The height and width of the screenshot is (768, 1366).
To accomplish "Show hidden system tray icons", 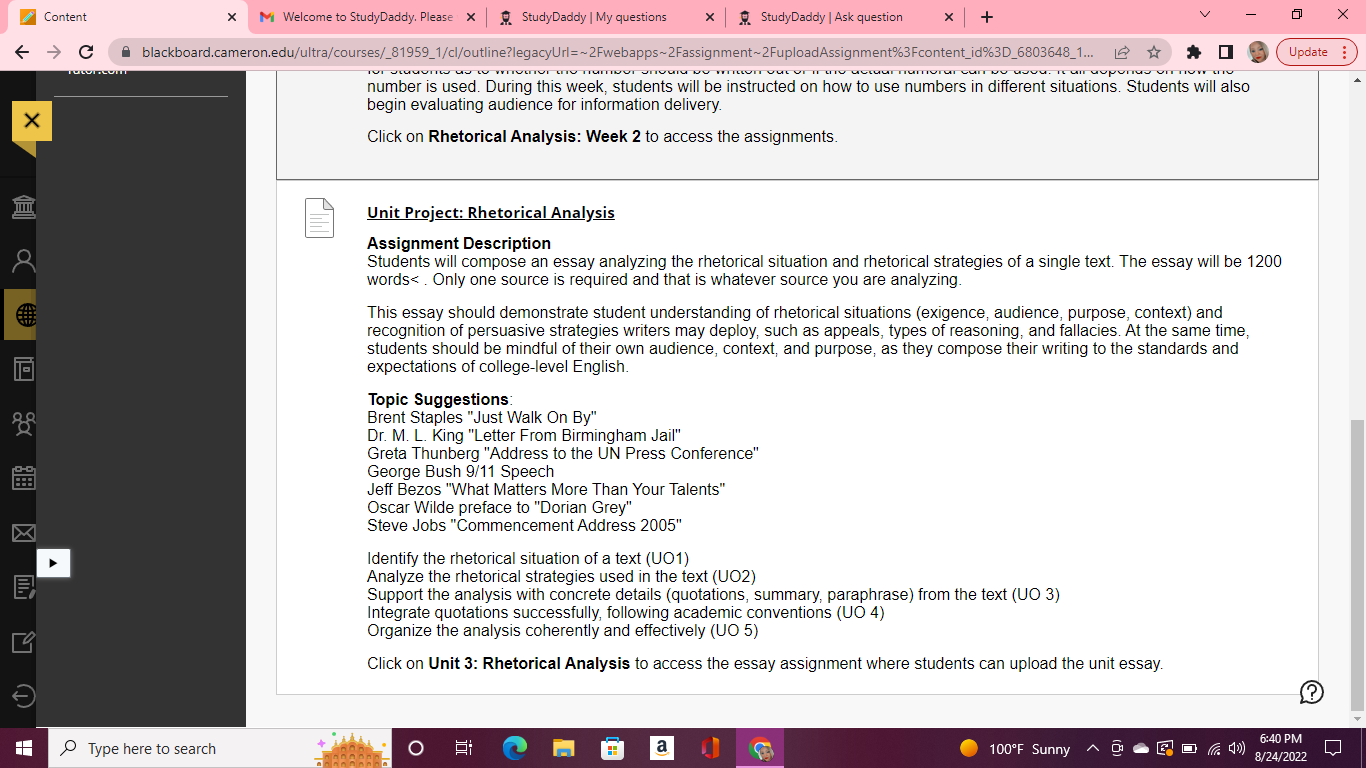I will pyautogui.click(x=1092, y=748).
